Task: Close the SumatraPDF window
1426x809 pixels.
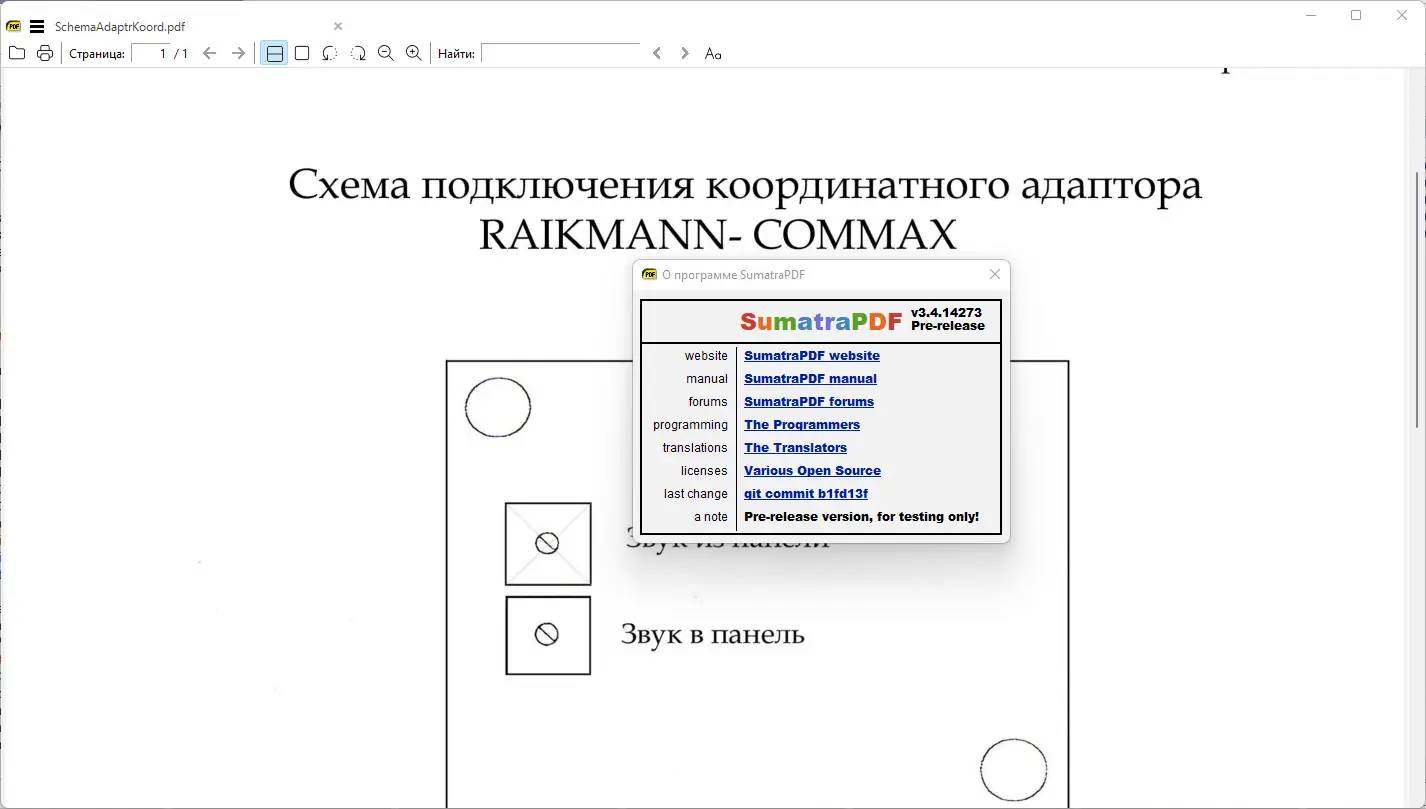Action: click(x=1402, y=15)
